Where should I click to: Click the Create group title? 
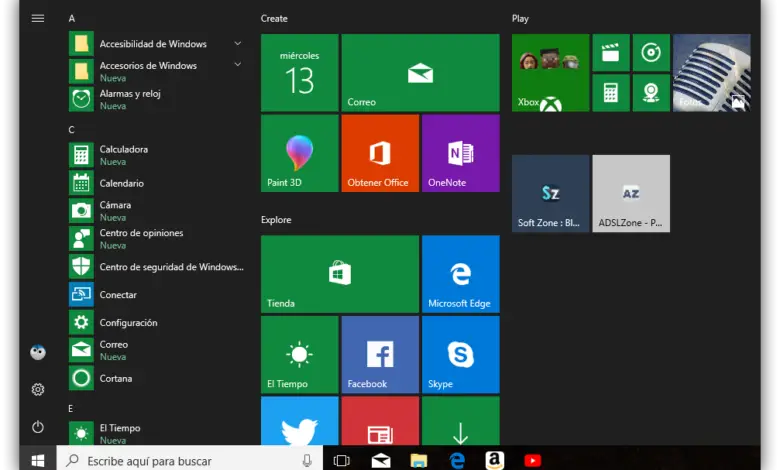click(x=274, y=18)
